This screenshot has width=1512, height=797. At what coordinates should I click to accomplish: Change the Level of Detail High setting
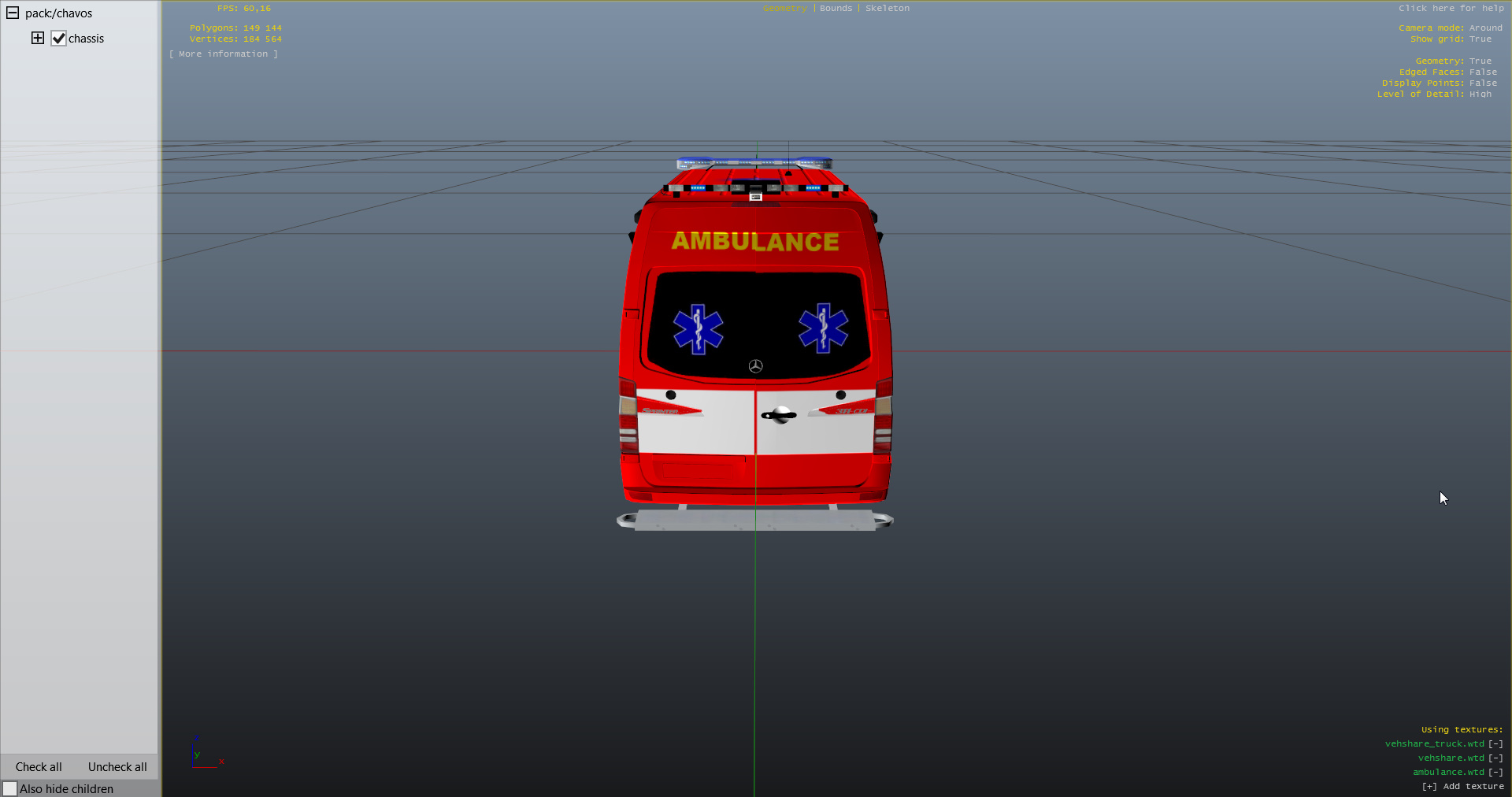(1480, 94)
